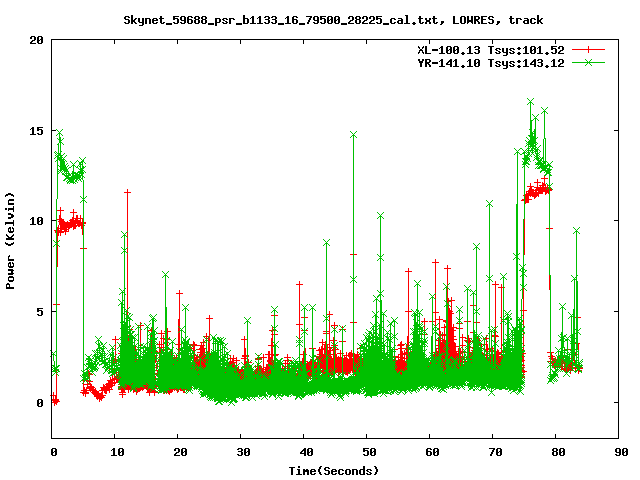
Task: Click the green YR legend line sample
Action: point(588,62)
